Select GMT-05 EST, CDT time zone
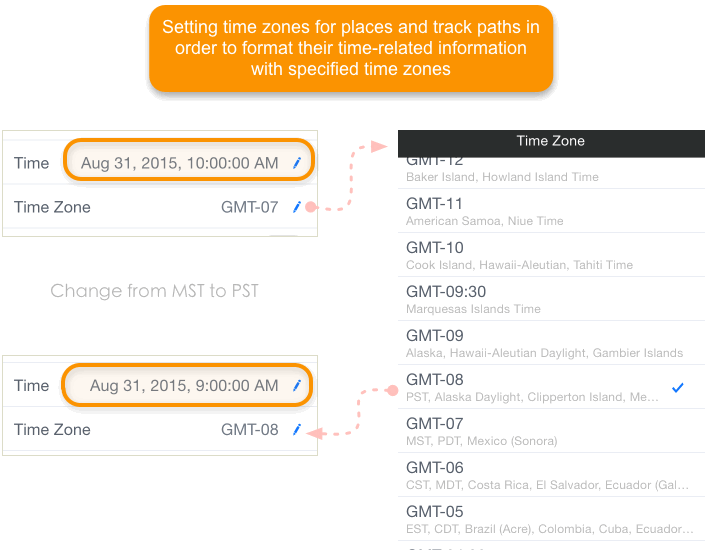Viewport: 705px width, 550px height. click(551, 519)
